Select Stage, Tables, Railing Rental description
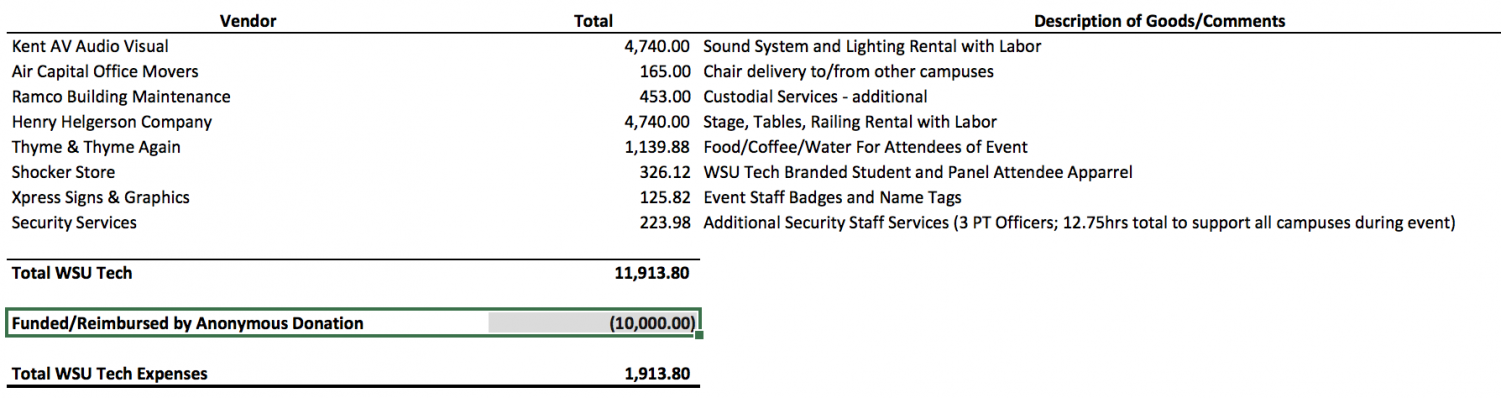The width and height of the screenshot is (1501, 398). [850, 122]
